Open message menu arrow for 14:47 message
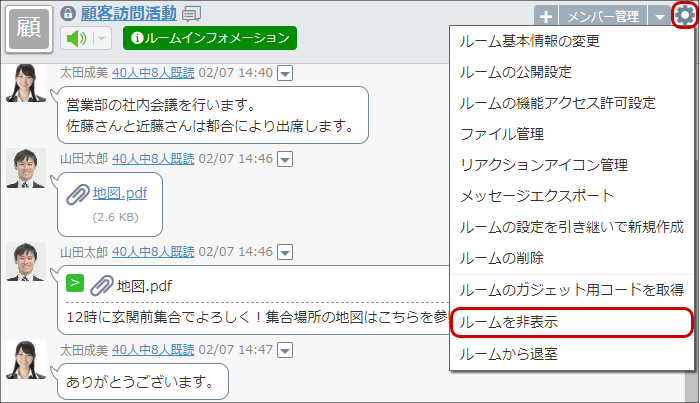Image resolution: width=700 pixels, height=403 pixels. (285, 350)
